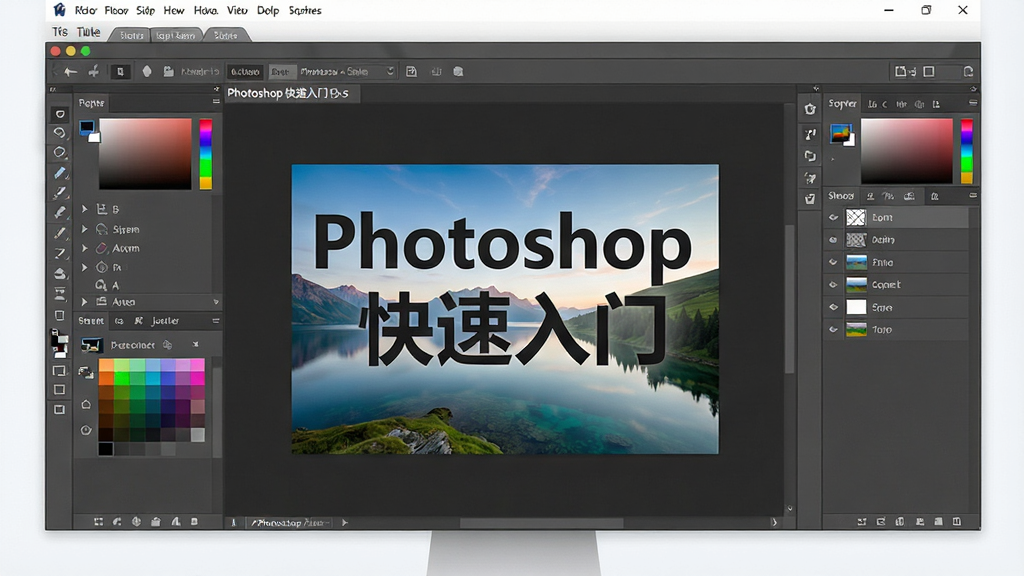Click the dark cube icon in options bar
1024x576 pixels.
(458, 72)
